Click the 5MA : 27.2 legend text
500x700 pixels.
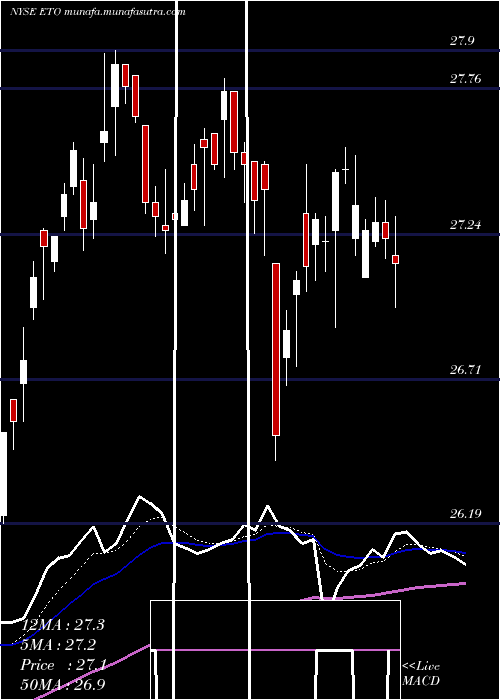coord(58,645)
